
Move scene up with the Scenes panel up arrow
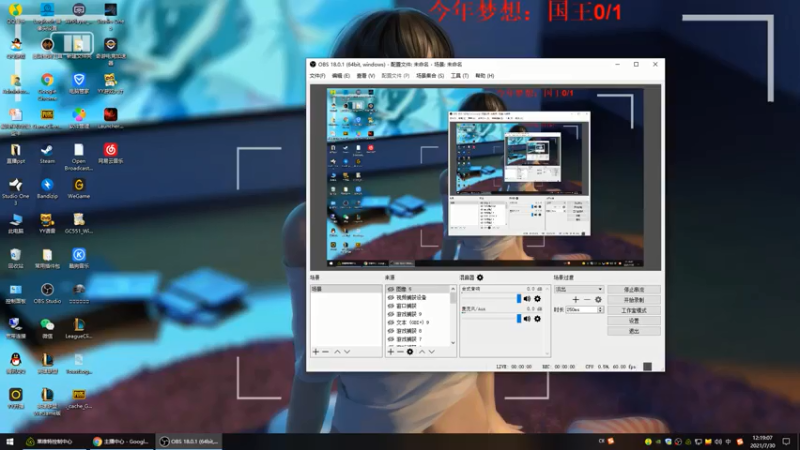337,352
